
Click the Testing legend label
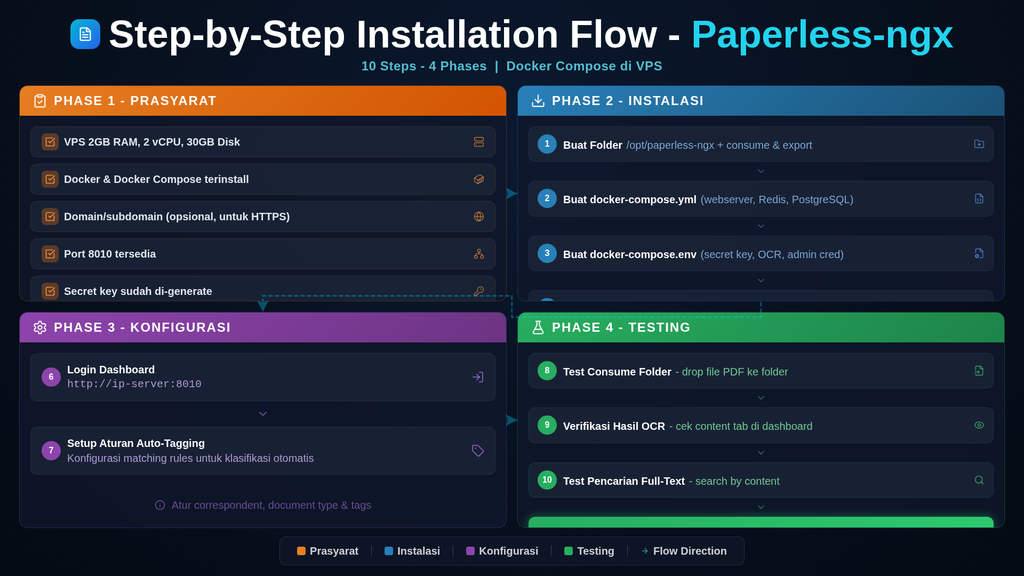pos(596,551)
